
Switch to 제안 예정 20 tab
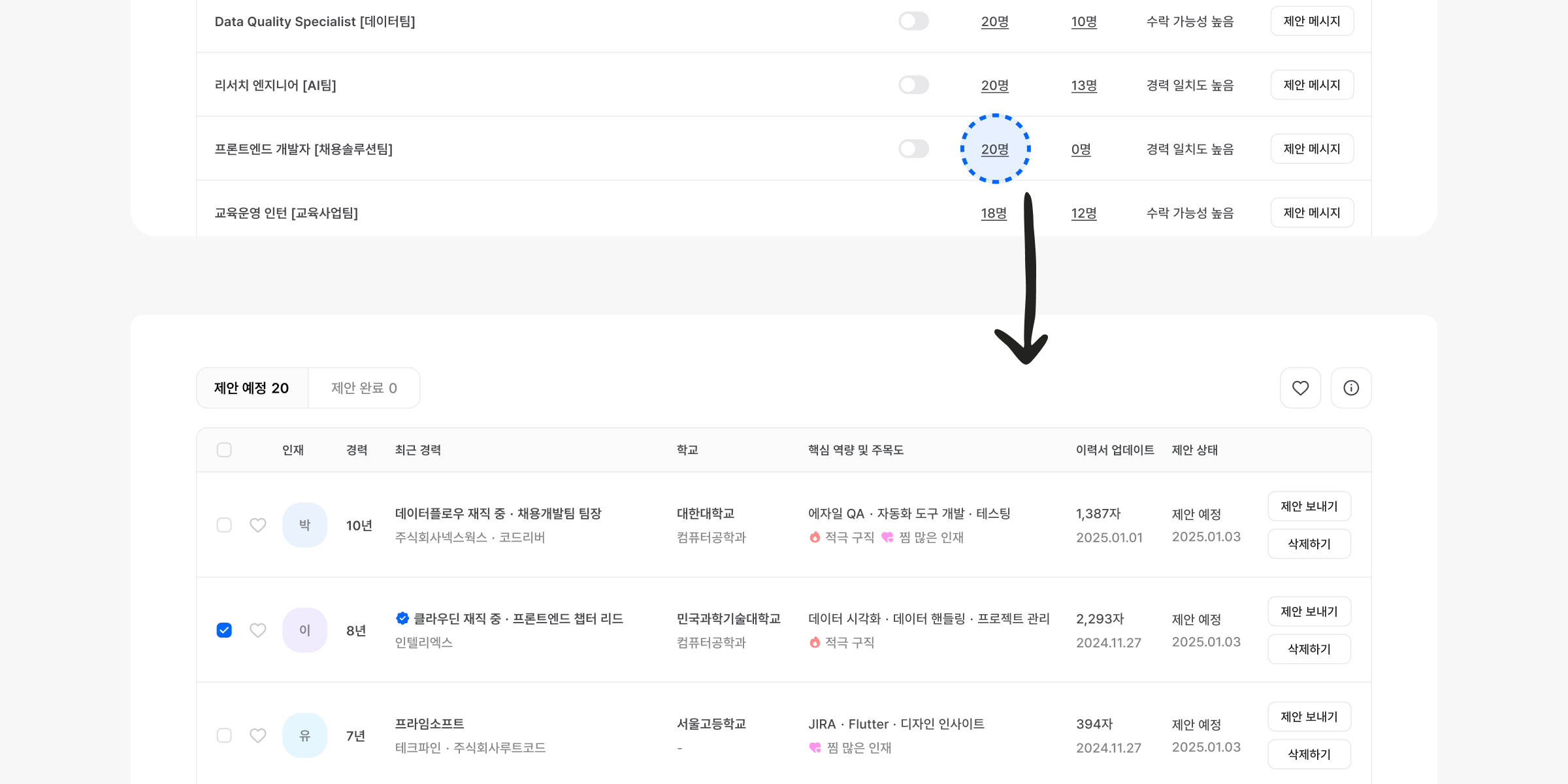click(x=252, y=388)
